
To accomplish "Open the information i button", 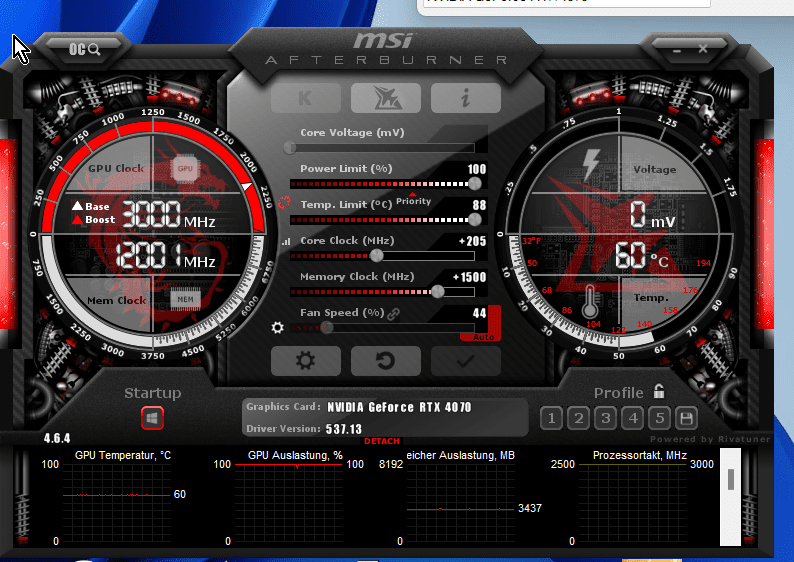I will tap(466, 98).
